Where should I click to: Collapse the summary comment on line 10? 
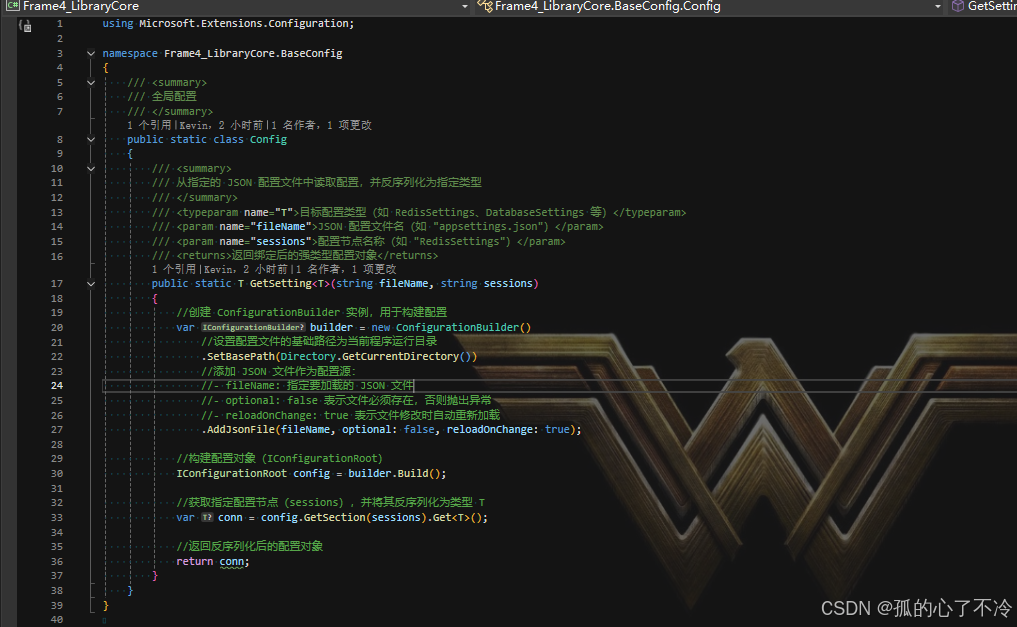[91, 169]
